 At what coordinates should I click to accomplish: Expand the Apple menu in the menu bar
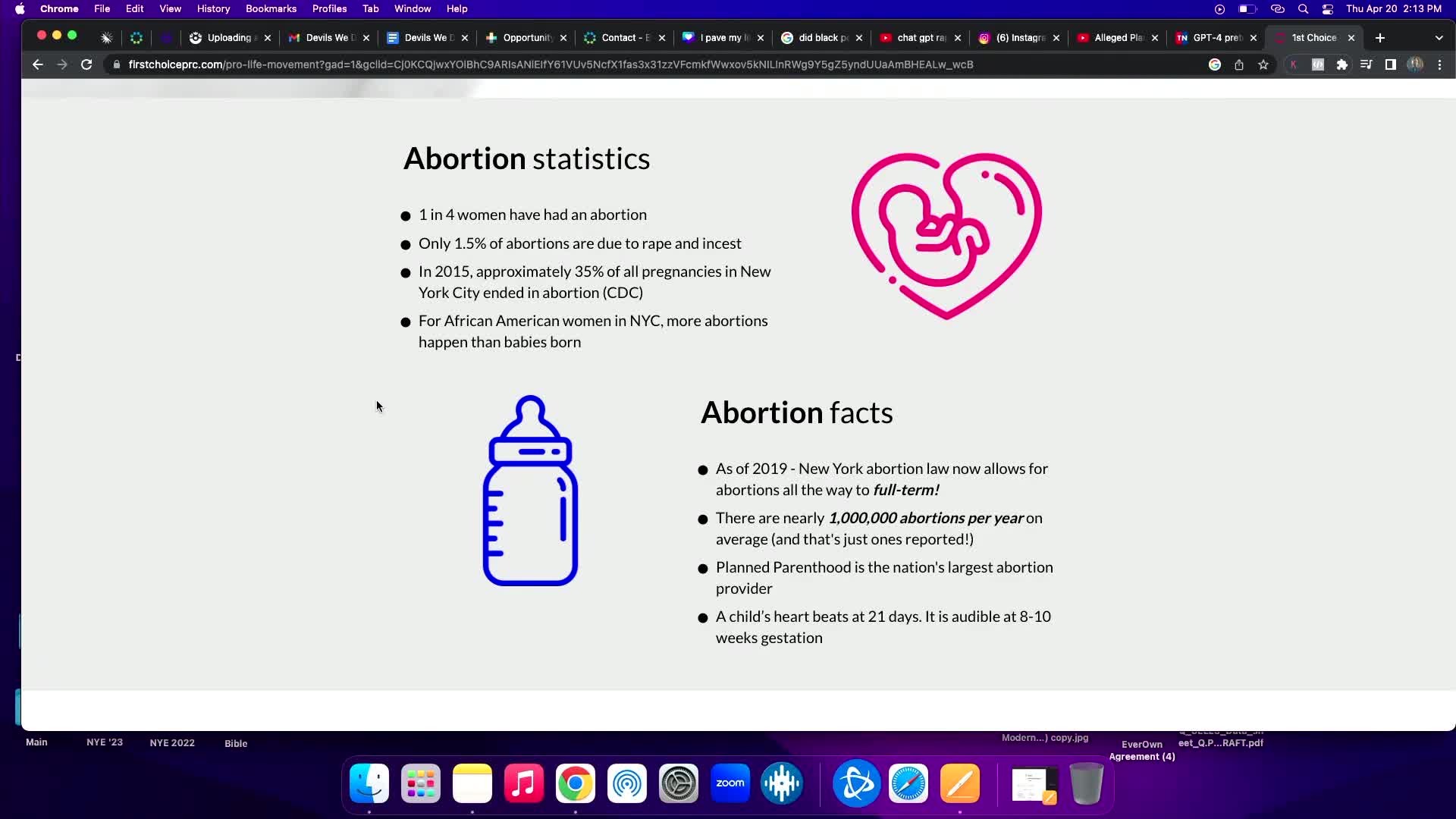(x=20, y=8)
